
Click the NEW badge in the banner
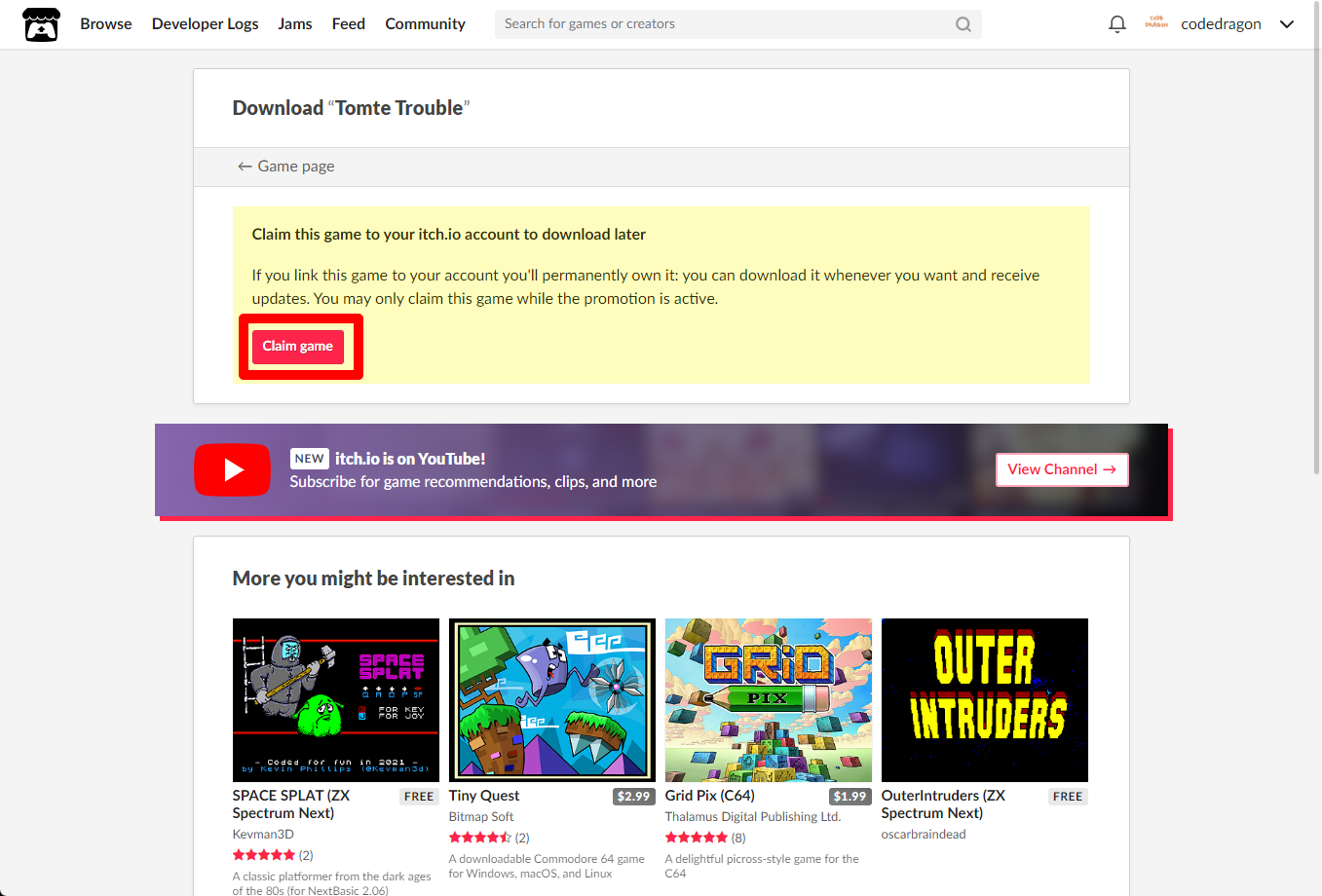310,459
